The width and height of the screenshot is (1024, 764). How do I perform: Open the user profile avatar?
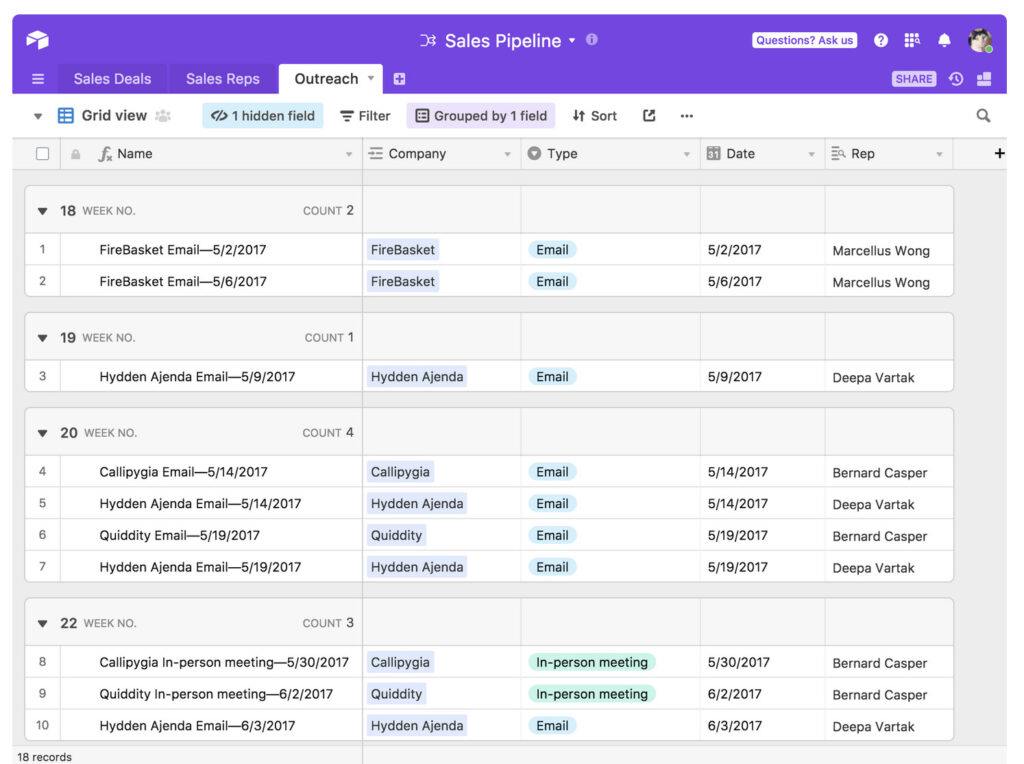tap(980, 40)
